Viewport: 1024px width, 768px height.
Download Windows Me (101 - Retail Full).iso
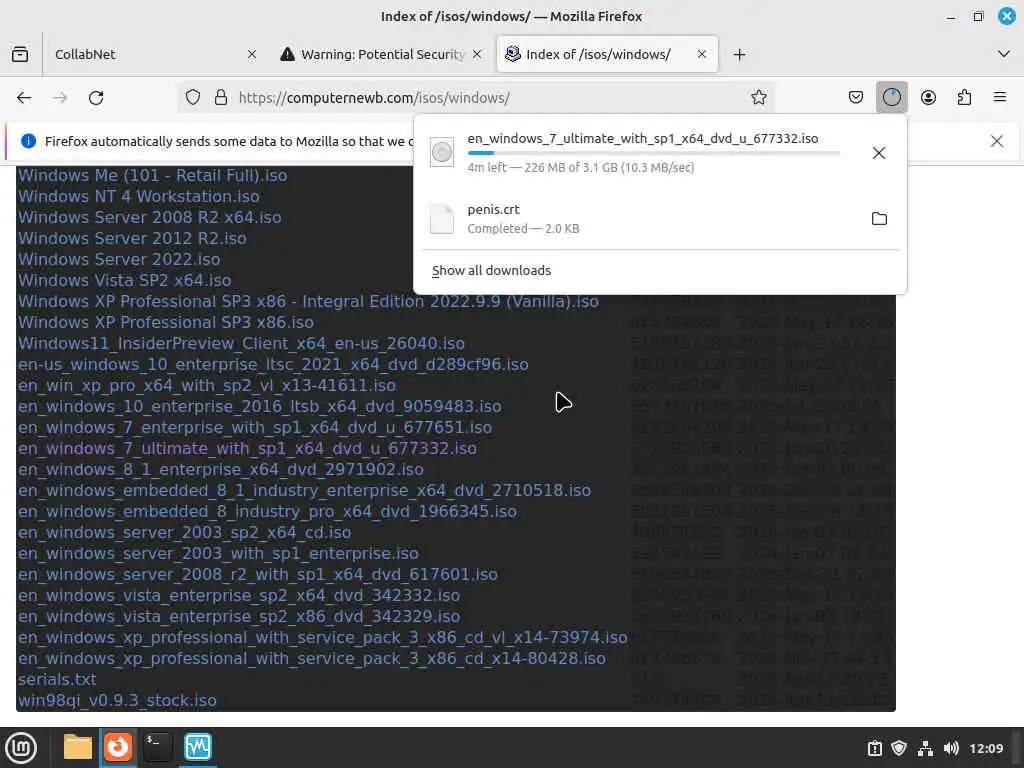point(152,176)
